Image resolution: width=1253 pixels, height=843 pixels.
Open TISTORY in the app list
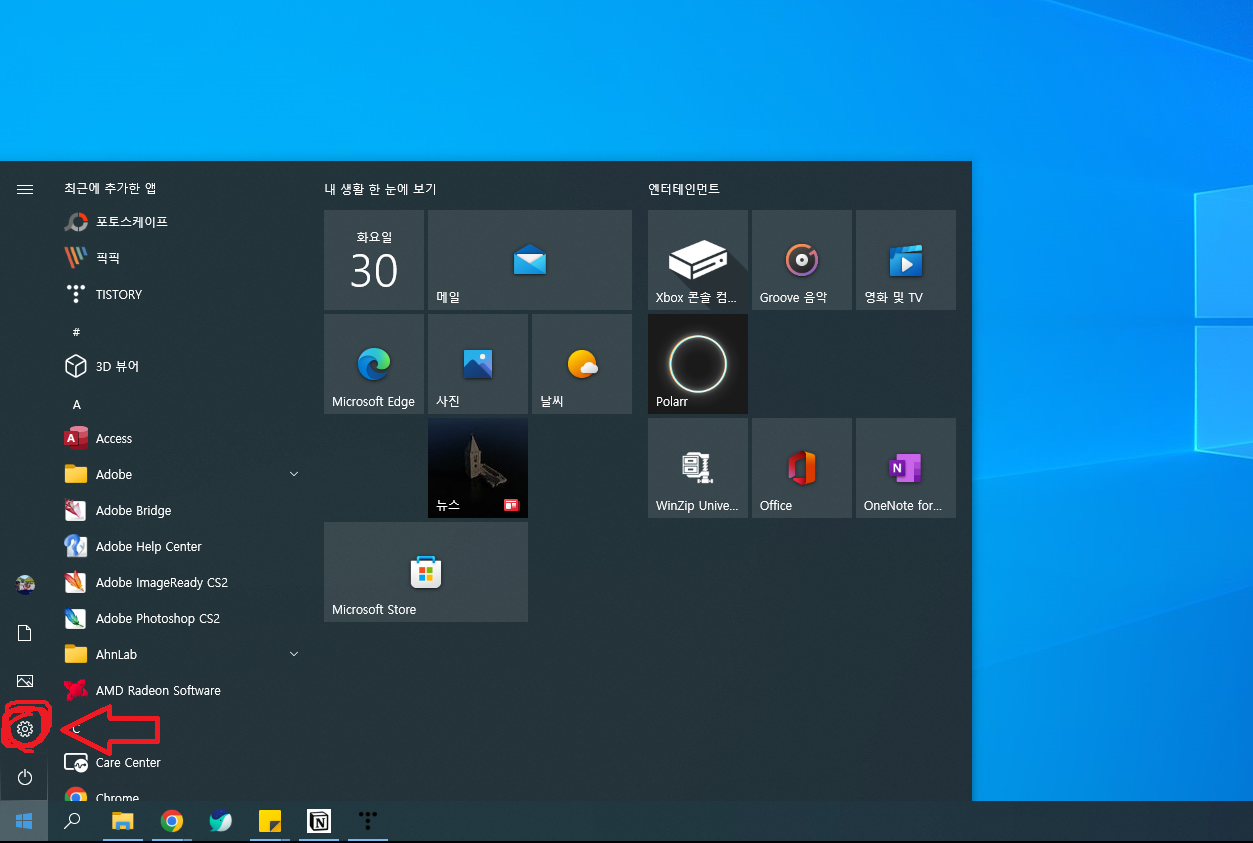(x=180, y=294)
